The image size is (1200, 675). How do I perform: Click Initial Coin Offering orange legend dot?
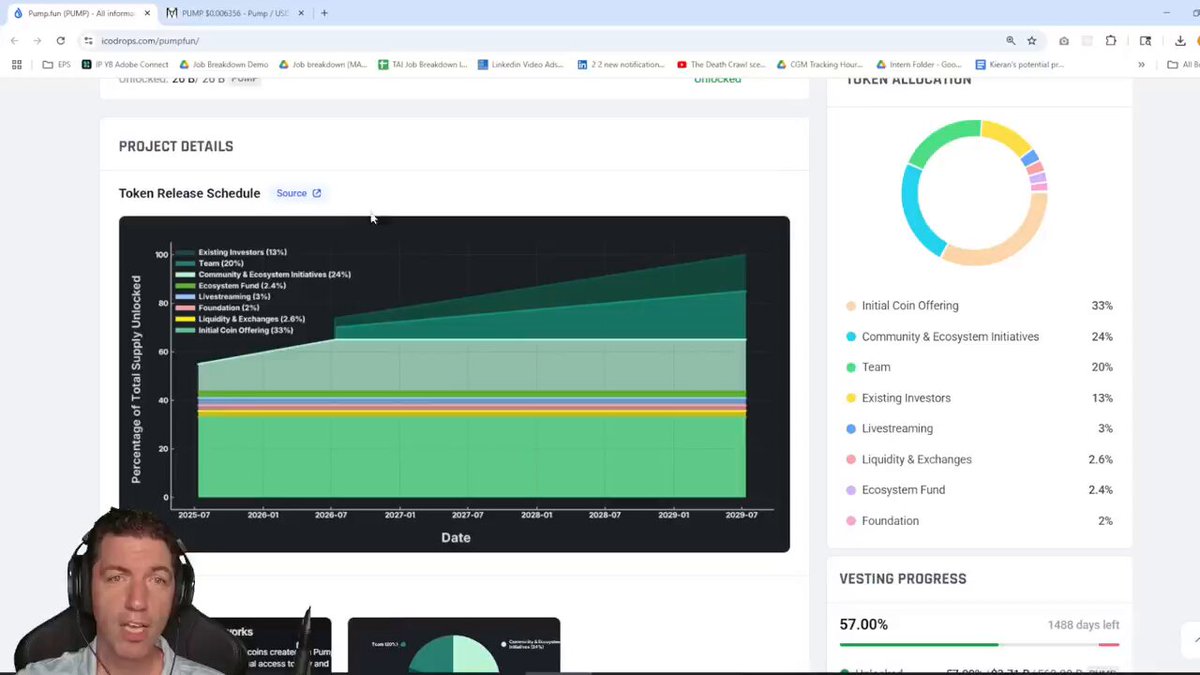click(851, 306)
